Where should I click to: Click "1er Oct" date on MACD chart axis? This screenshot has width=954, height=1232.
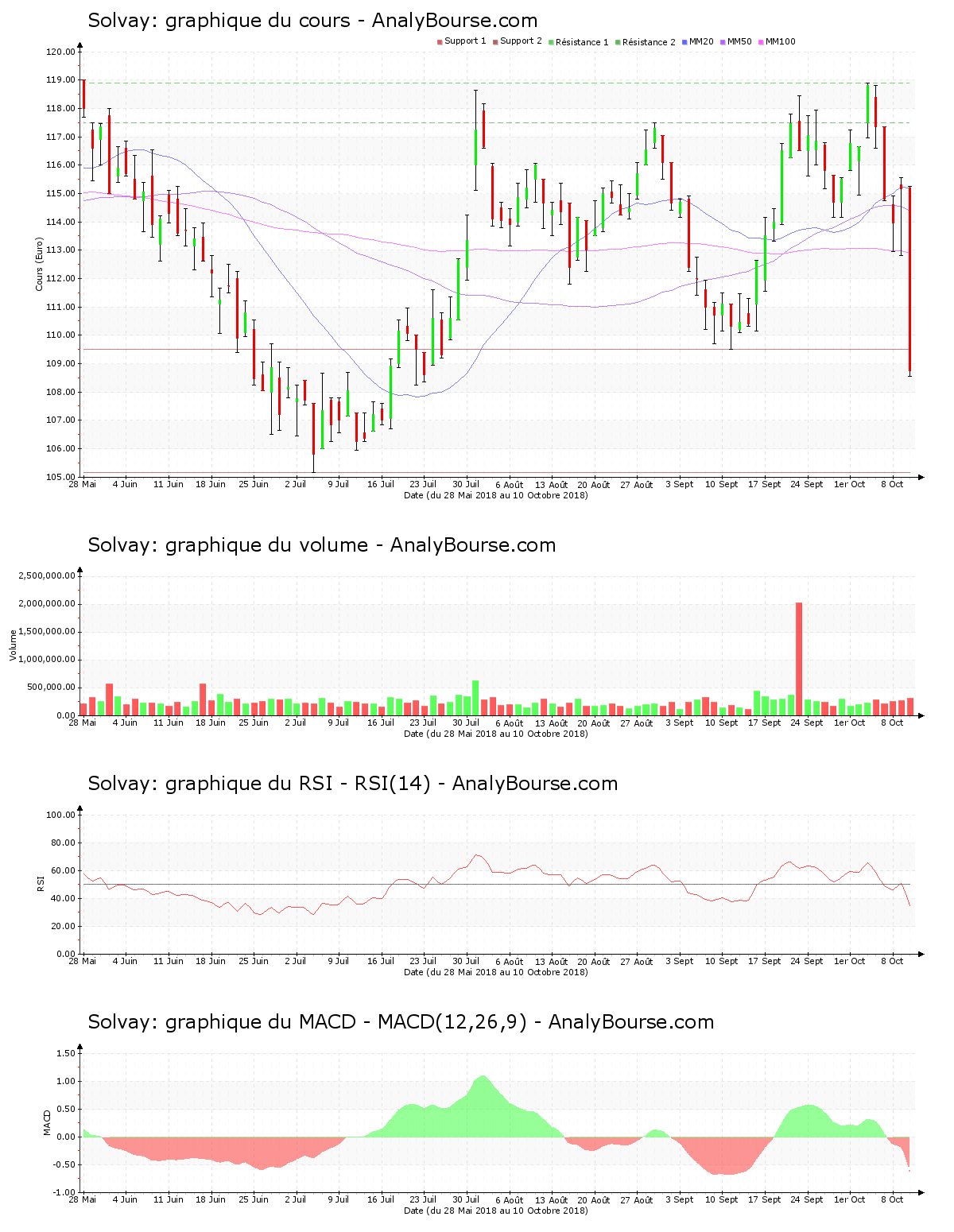click(x=849, y=1200)
